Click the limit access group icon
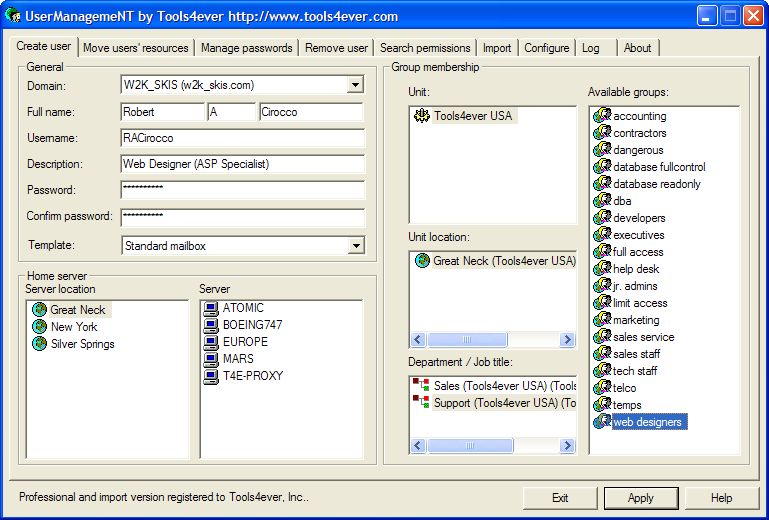This screenshot has width=769, height=520. click(602, 303)
